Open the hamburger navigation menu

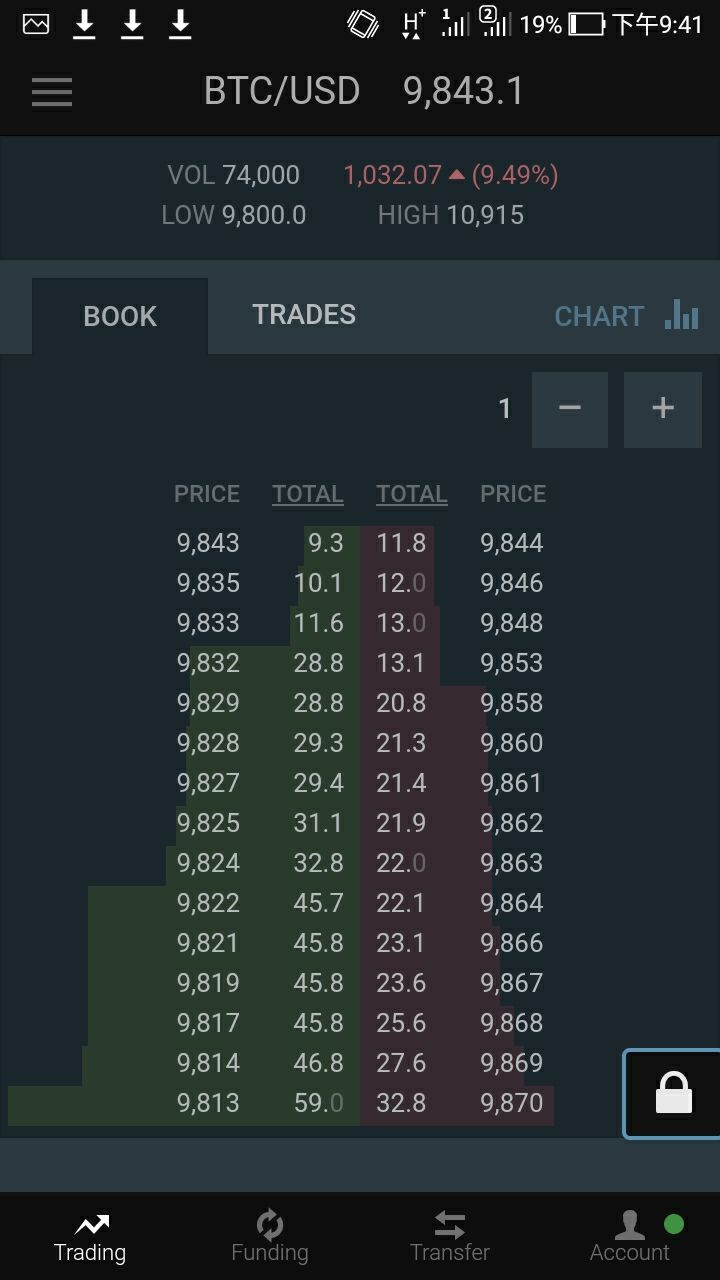pyautogui.click(x=52, y=92)
